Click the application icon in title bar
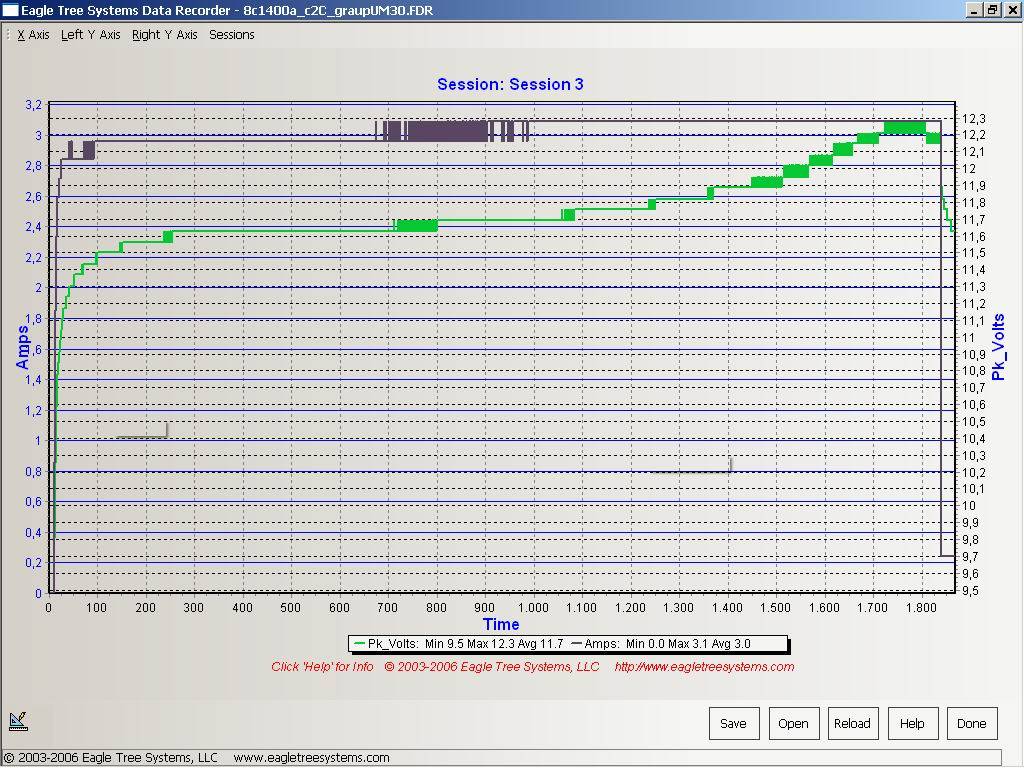 pyautogui.click(x=10, y=10)
